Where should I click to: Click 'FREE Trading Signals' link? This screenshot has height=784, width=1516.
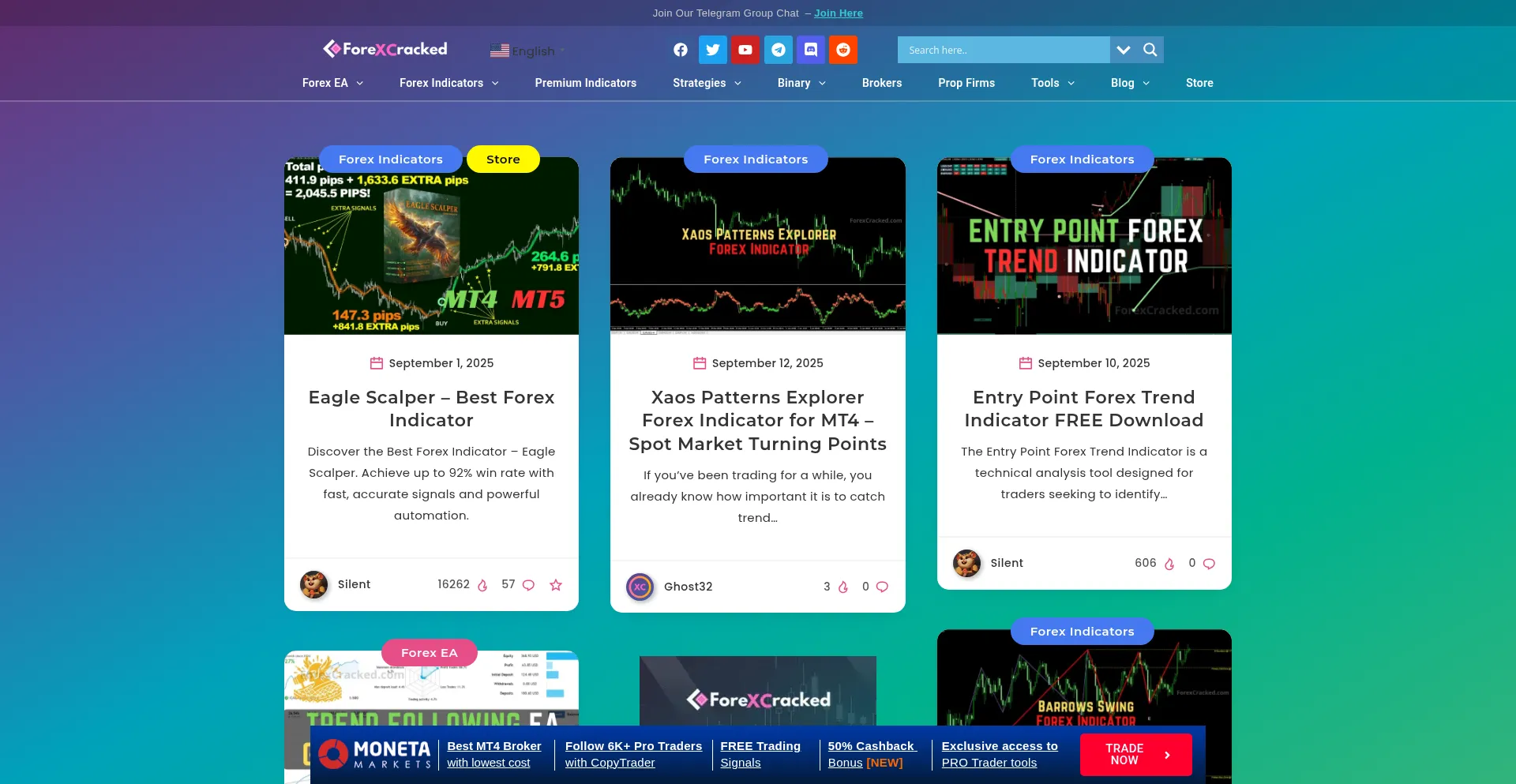point(760,754)
